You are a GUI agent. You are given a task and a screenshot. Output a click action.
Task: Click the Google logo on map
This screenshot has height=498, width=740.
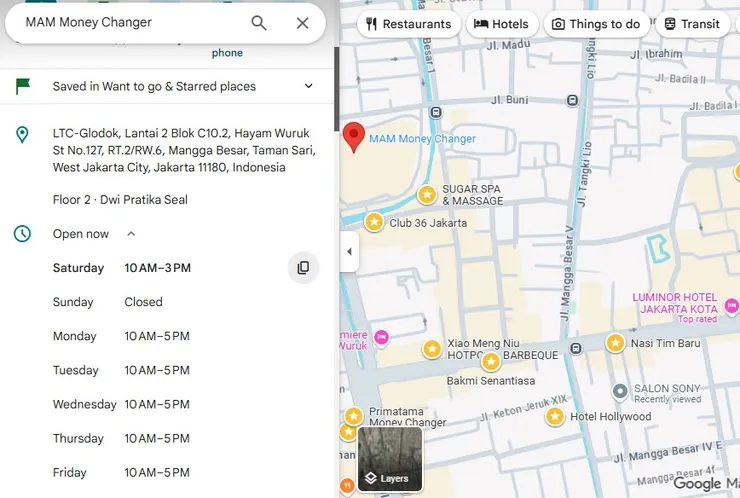pos(697,483)
